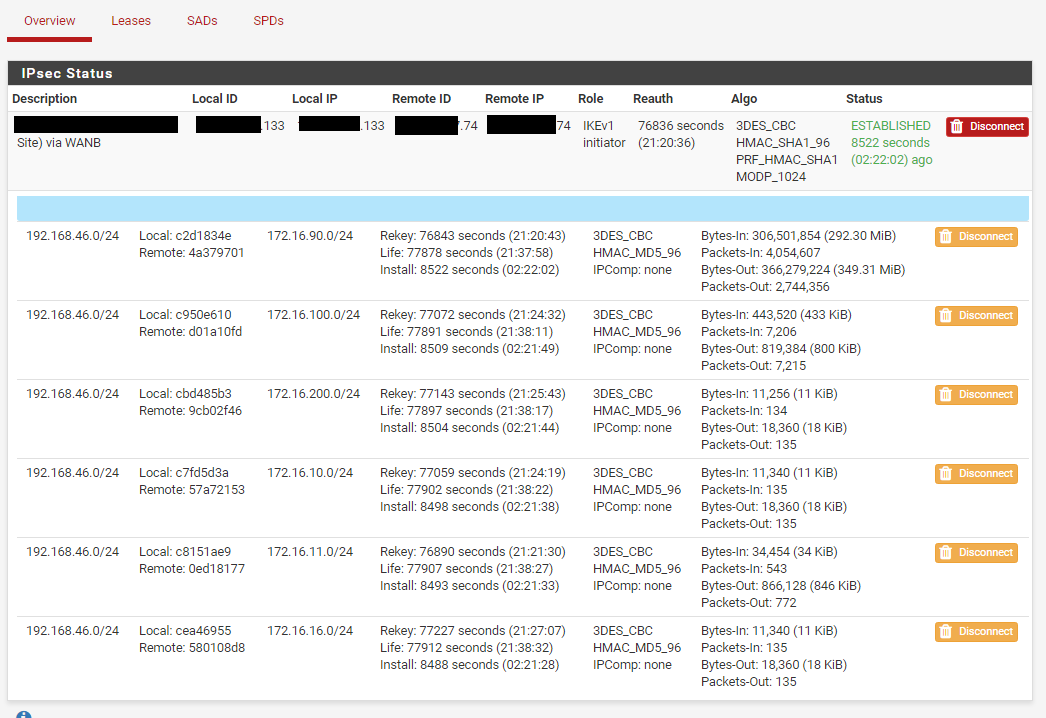The image size is (1046, 718).
Task: Click the trash icon on the red Disconnect button
Action: 957,126
